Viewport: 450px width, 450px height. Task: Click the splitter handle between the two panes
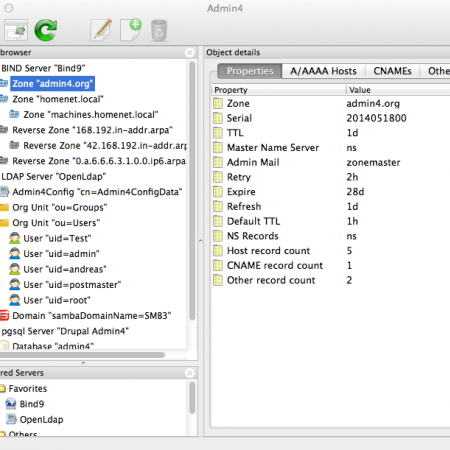point(200,240)
